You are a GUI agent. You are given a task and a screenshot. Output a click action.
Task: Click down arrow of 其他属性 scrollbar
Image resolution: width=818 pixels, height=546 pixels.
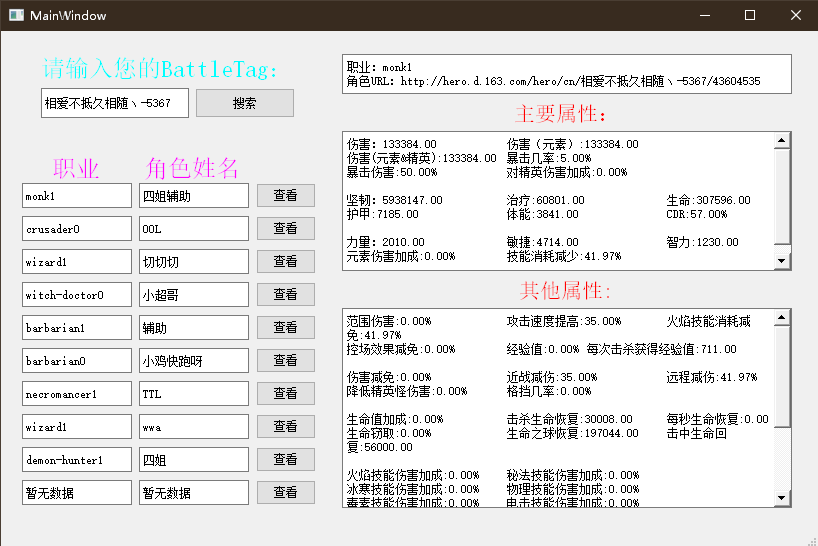[x=781, y=498]
